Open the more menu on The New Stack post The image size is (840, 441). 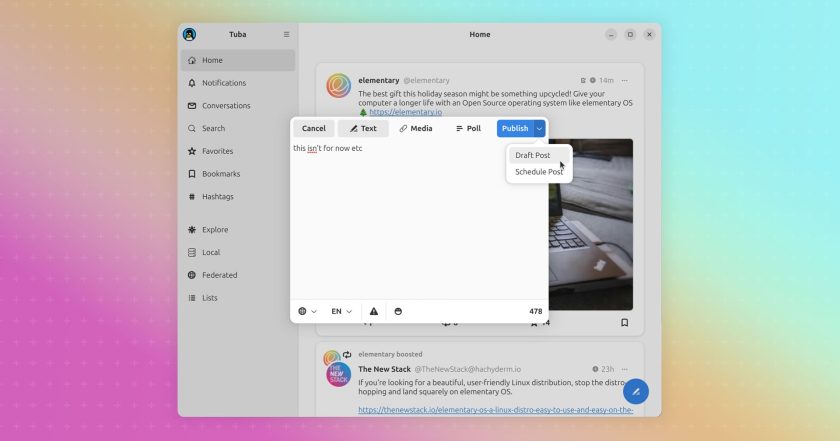[x=625, y=369]
